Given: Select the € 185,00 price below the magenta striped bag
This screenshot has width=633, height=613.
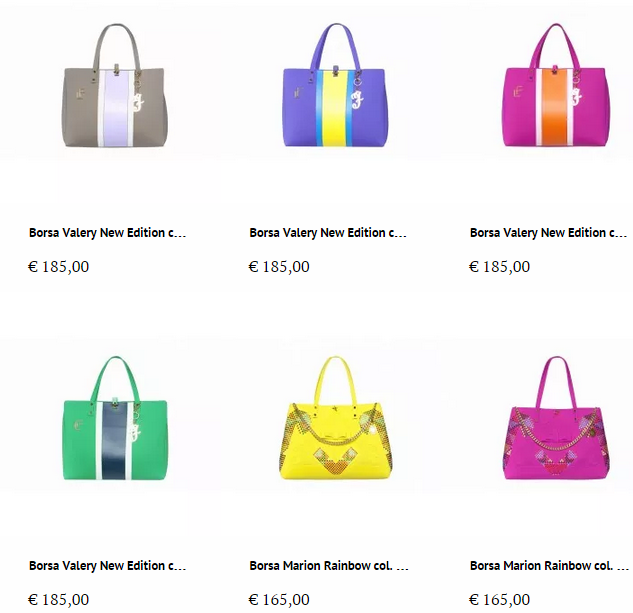Looking at the screenshot, I should point(499,267).
